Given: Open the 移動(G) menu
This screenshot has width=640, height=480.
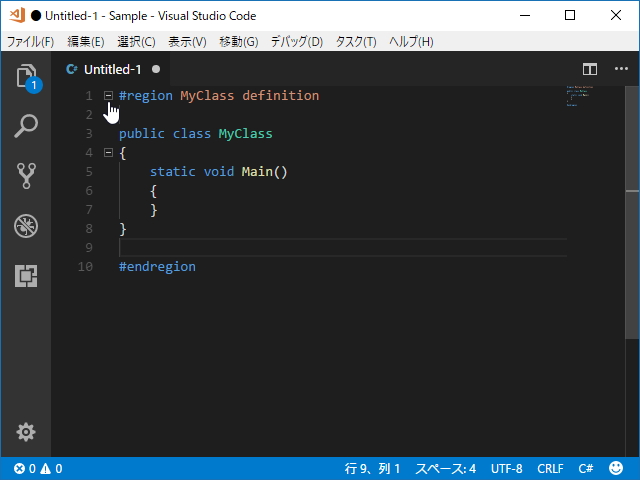Looking at the screenshot, I should coord(239,41).
